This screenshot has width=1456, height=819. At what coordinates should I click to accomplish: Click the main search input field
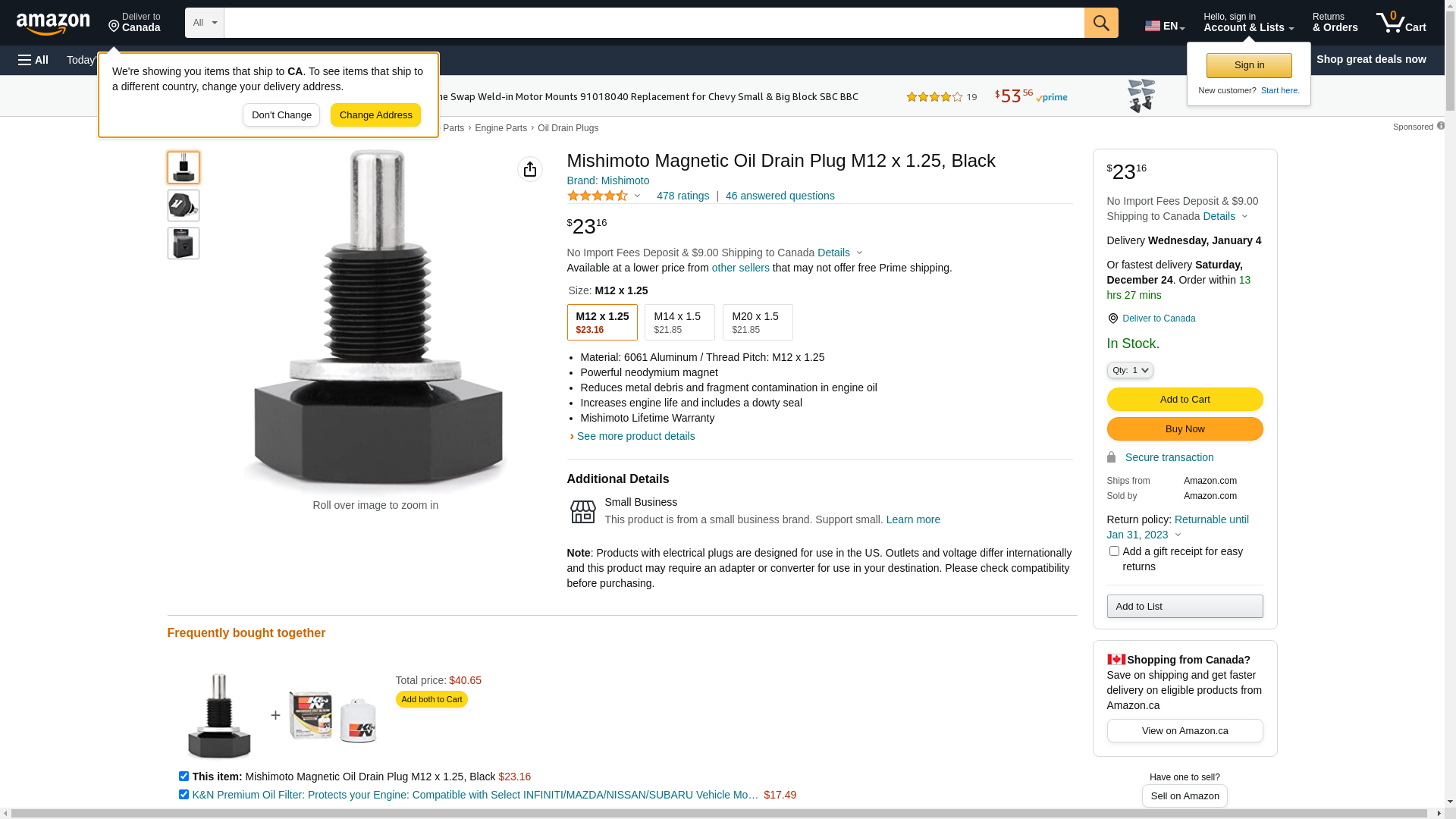[654, 23]
